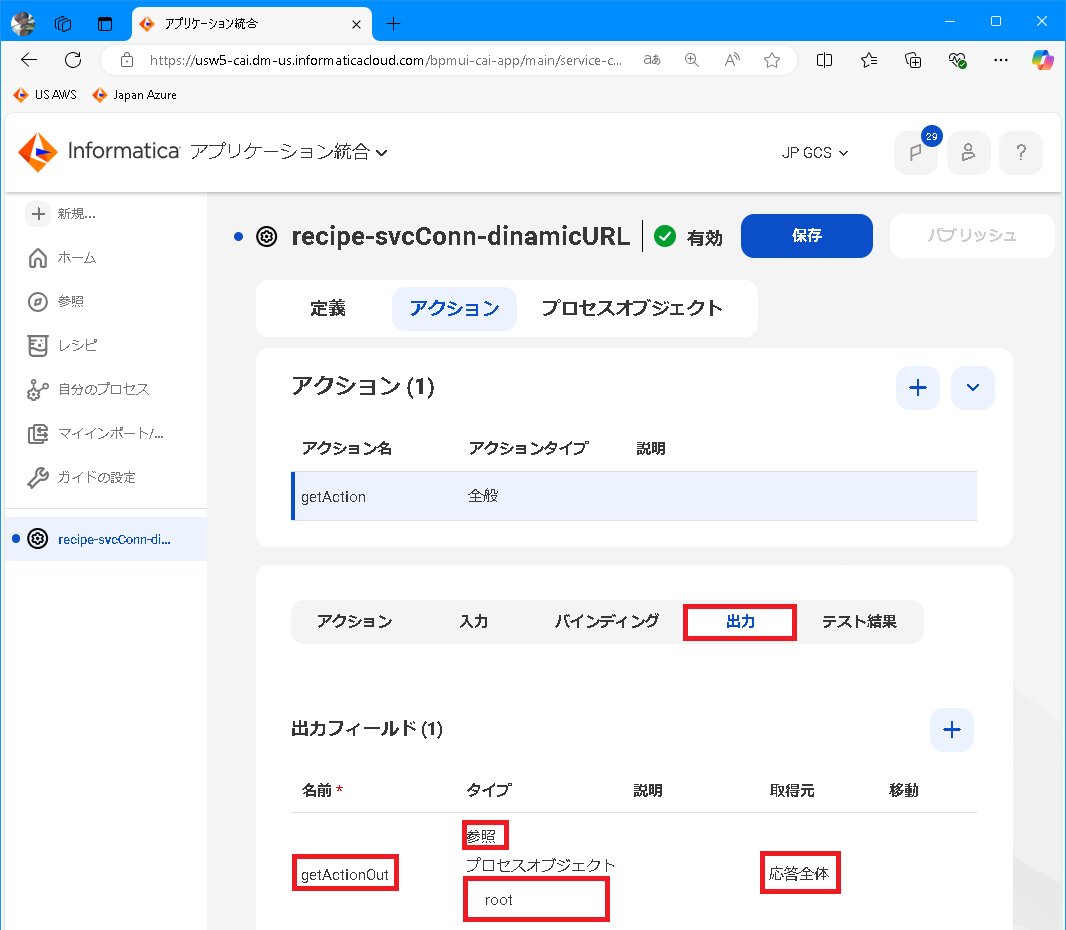1066x930 pixels.
Task: Open 自分のプロセス in the sidebar
Action: click(88, 390)
